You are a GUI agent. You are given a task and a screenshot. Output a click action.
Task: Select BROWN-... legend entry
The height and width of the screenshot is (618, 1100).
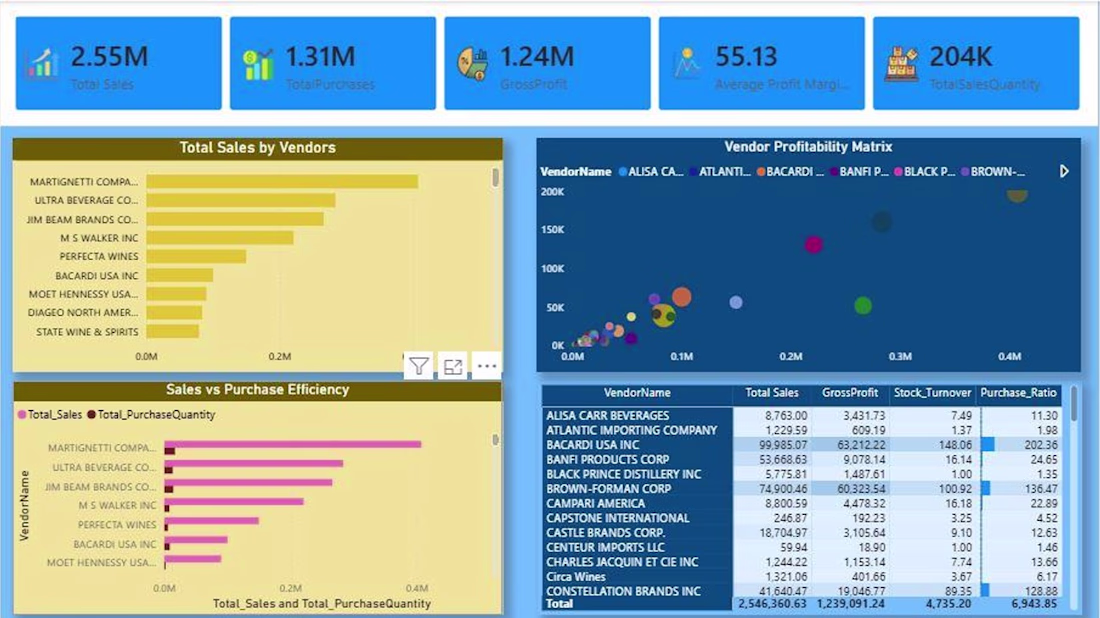tap(993, 171)
